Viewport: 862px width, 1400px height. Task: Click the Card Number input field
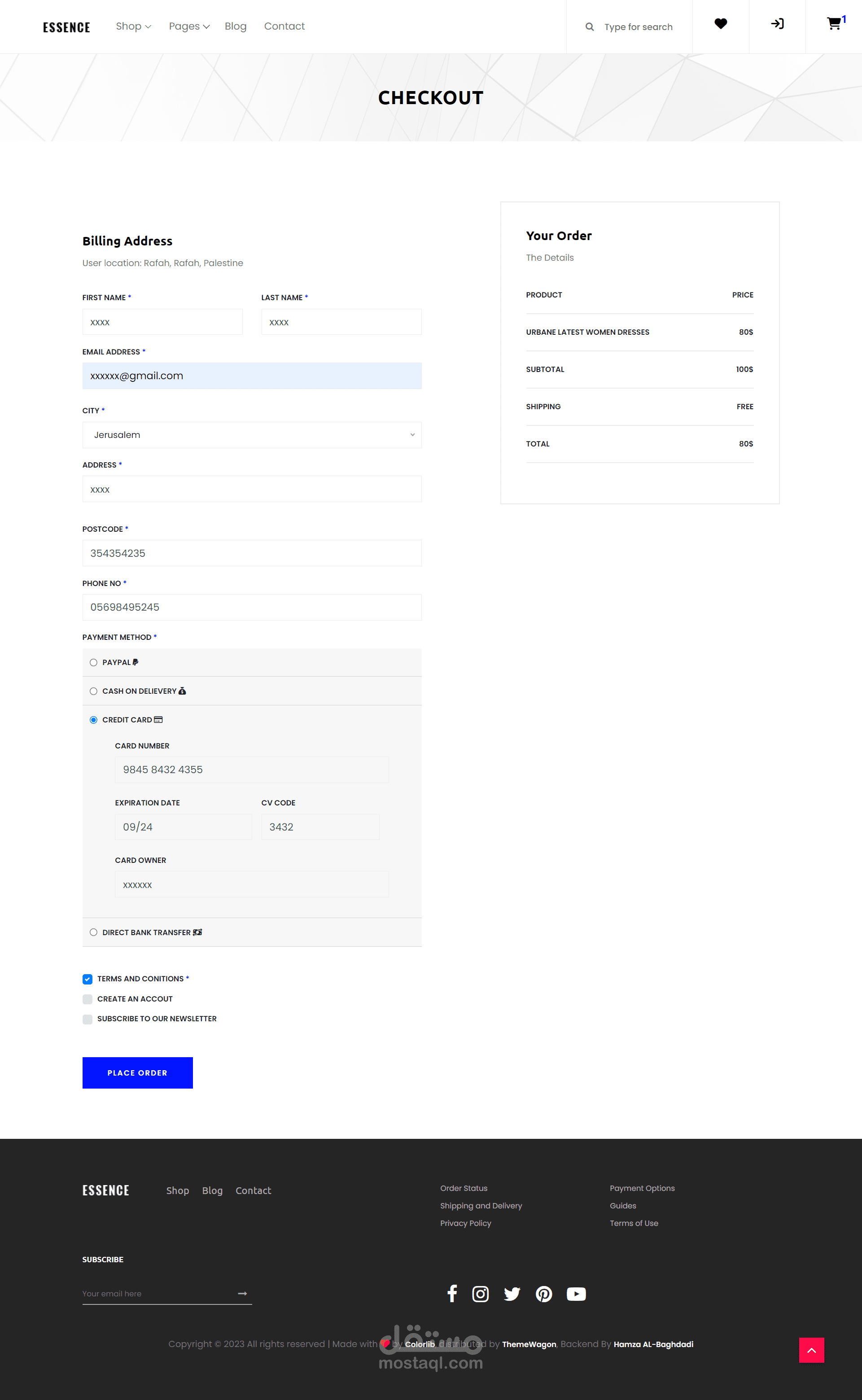(252, 770)
